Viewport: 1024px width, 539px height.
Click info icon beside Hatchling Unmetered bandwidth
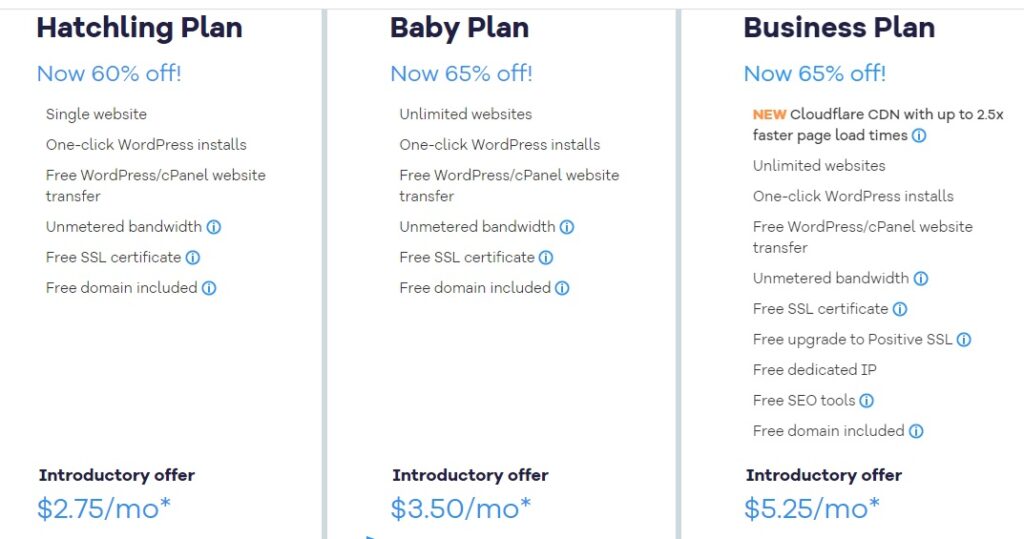click(x=214, y=227)
